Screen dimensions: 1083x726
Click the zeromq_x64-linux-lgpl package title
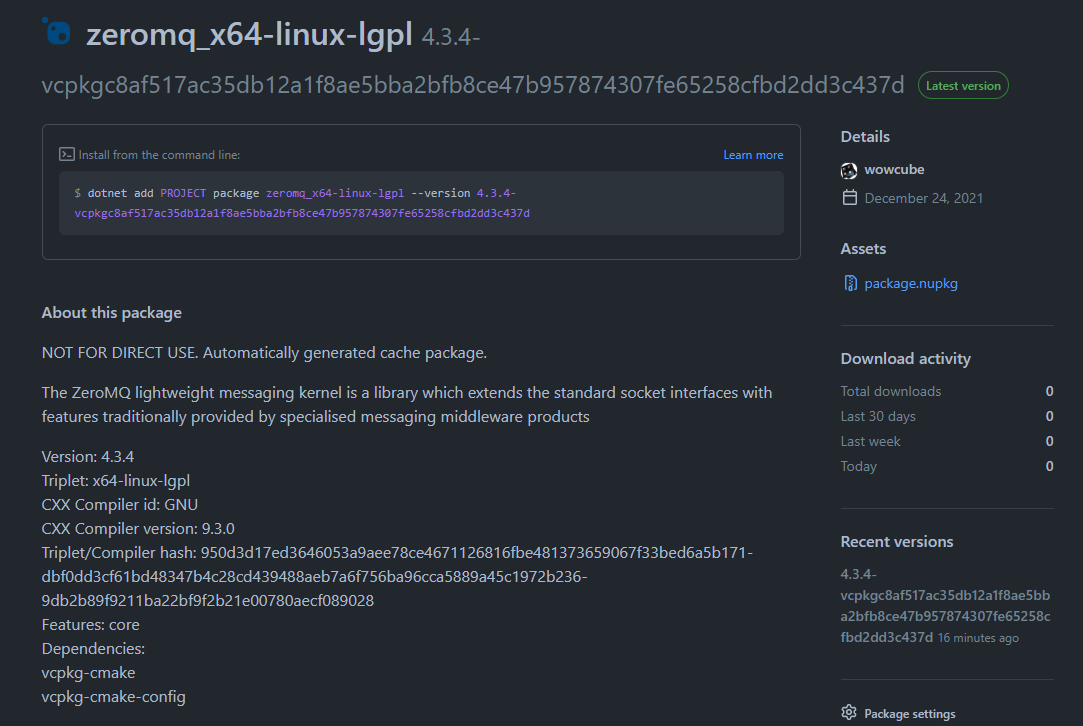[x=246, y=32]
